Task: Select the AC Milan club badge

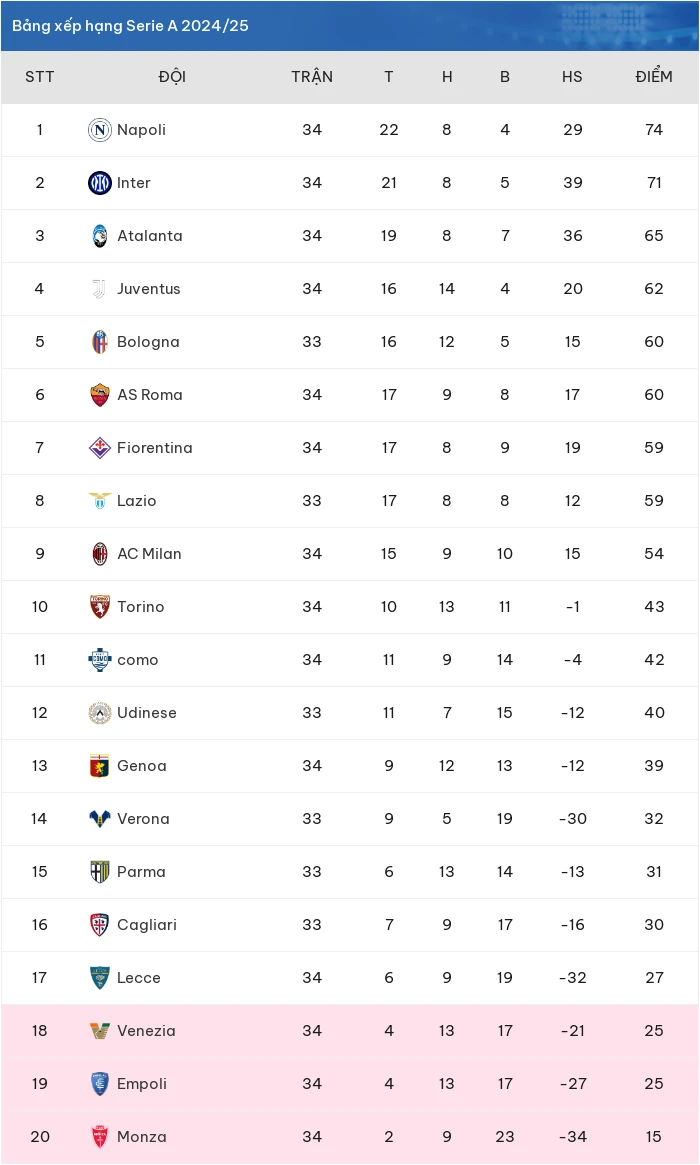Action: 100,554
